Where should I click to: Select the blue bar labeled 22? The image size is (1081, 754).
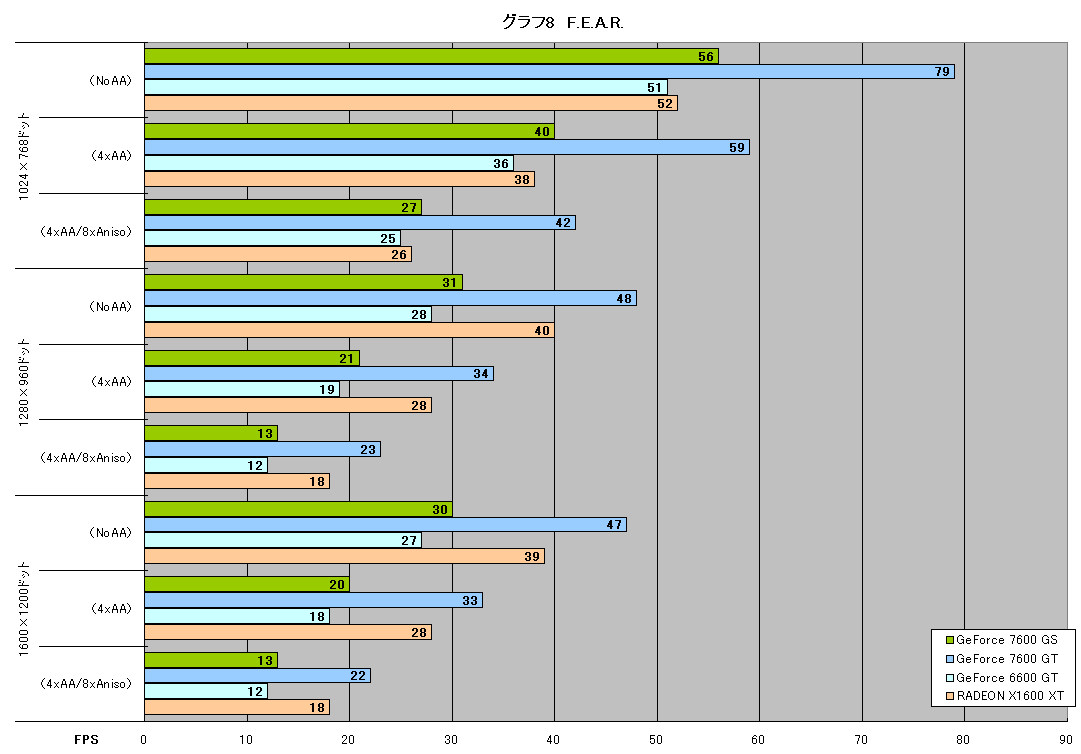click(x=257, y=675)
